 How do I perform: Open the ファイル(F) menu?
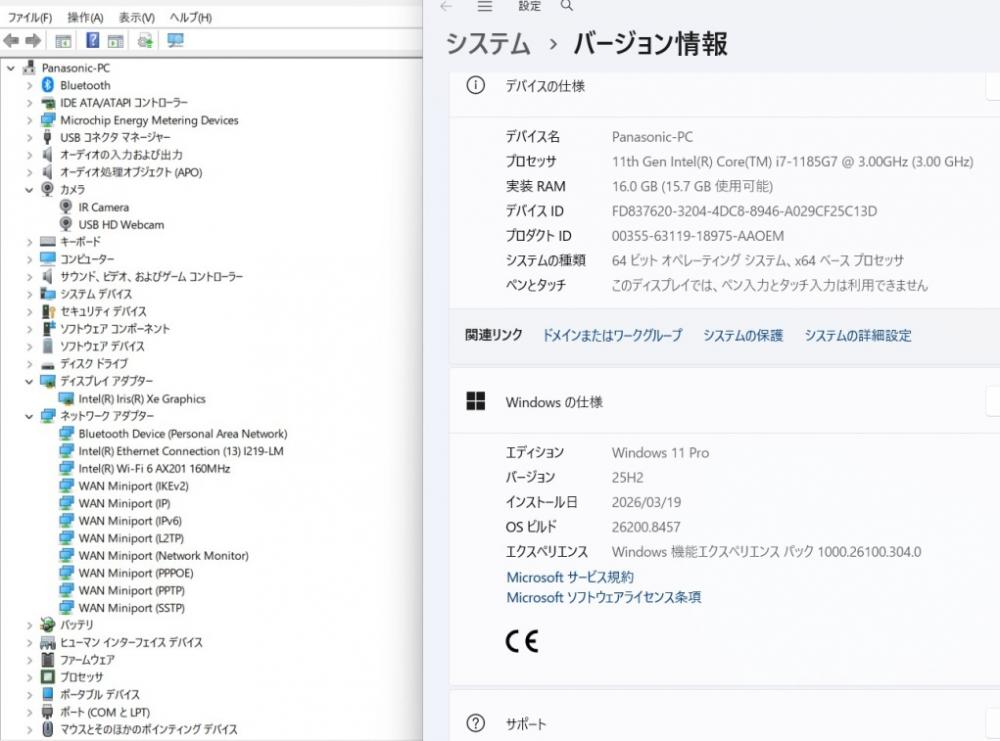tap(30, 17)
